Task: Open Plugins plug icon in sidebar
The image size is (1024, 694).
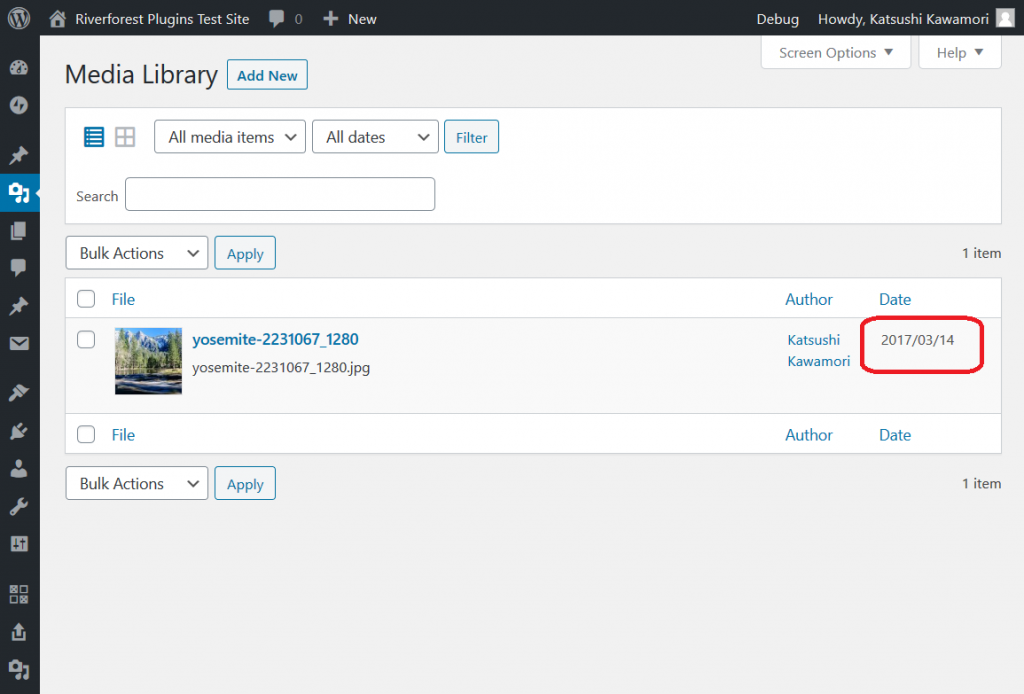Action: [18, 431]
